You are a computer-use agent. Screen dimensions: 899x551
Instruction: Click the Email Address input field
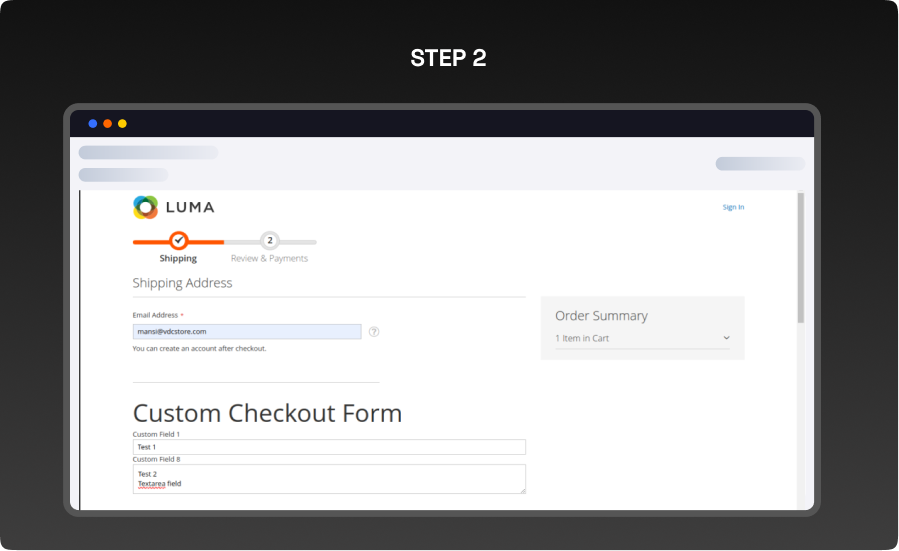coord(247,331)
